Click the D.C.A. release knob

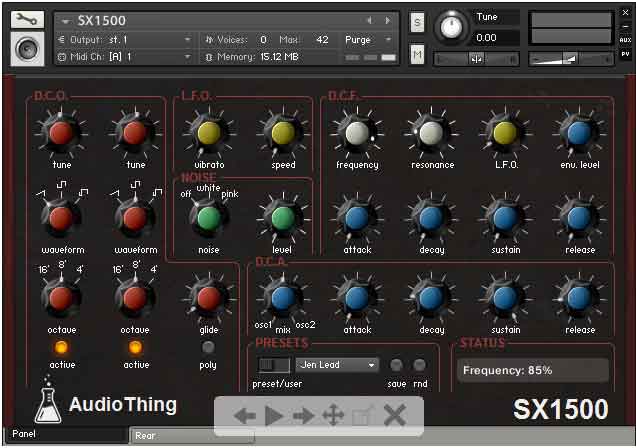(579, 298)
